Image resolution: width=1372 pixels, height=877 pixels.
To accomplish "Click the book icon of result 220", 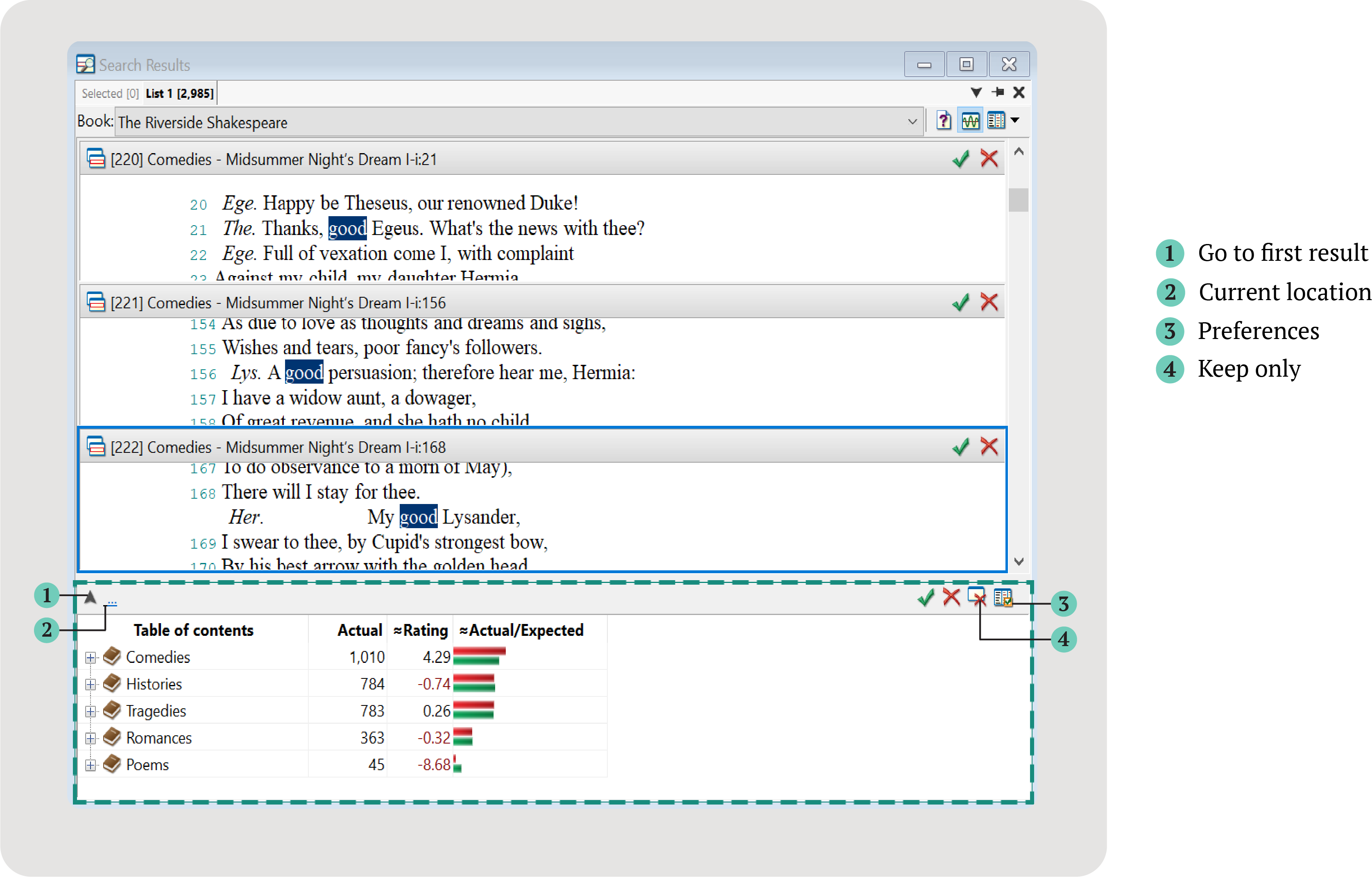I will tap(96, 158).
